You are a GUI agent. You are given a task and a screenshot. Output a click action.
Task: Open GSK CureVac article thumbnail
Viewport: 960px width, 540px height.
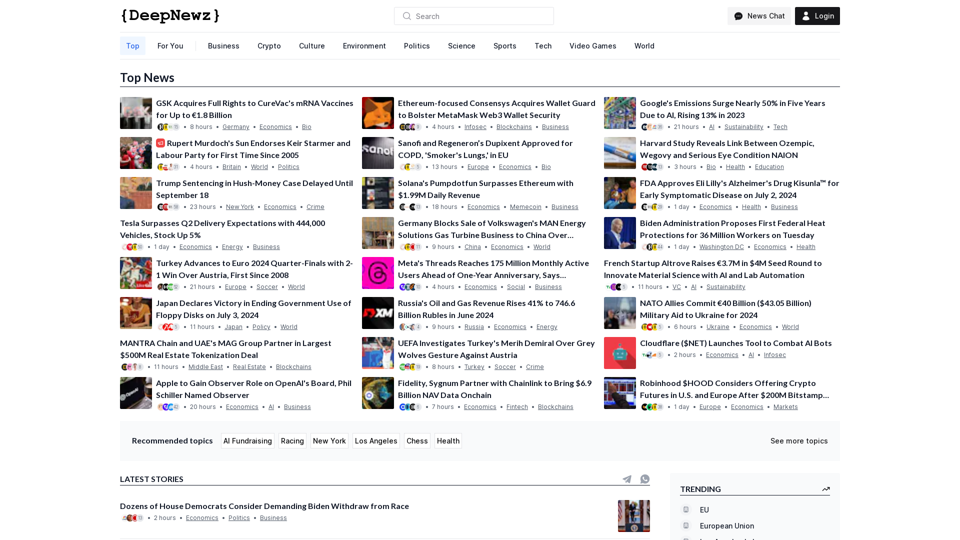click(x=136, y=113)
